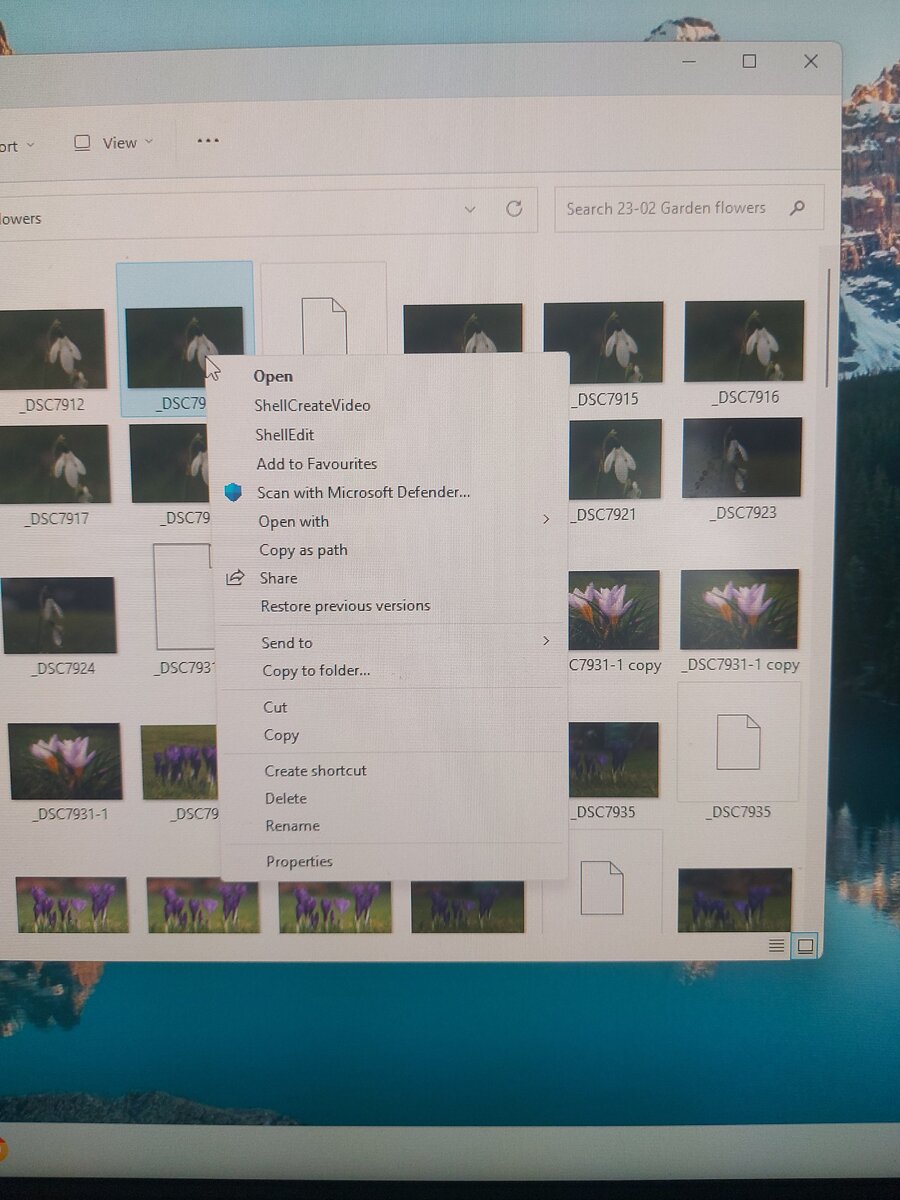Screen dimensions: 900x1200
Task: Select the _DSC7921 photo thumbnail
Action: coord(615,459)
